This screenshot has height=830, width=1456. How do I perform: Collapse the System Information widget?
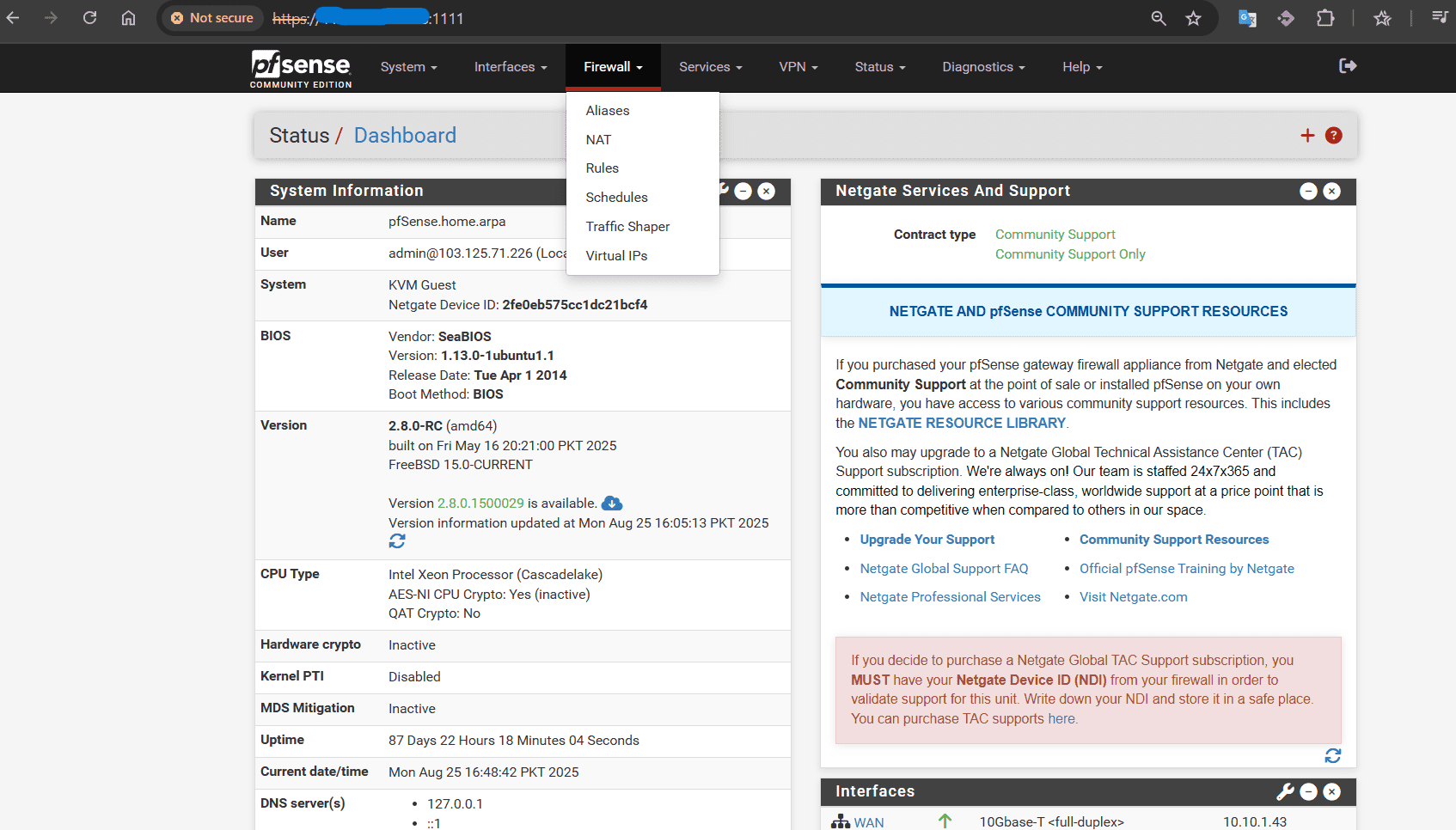[743, 191]
